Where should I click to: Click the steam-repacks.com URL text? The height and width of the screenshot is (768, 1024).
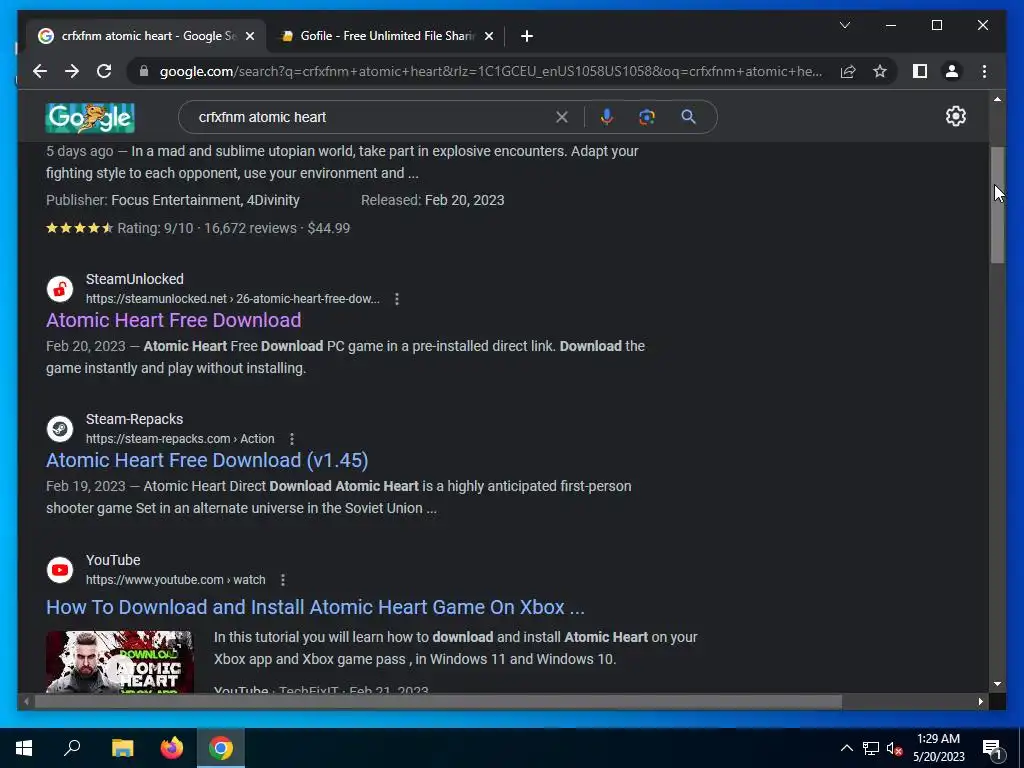180,439
